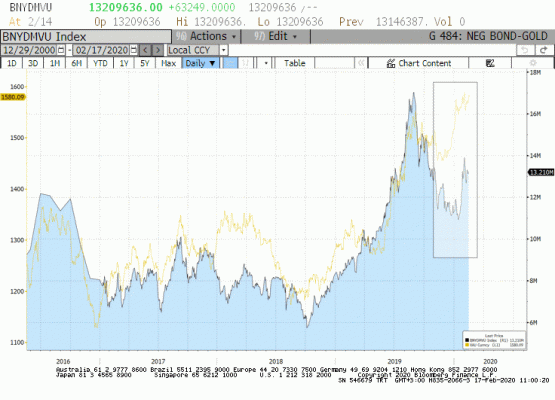Screen dimensions: 555x400
Task: Click the Table button
Action: pos(294,63)
